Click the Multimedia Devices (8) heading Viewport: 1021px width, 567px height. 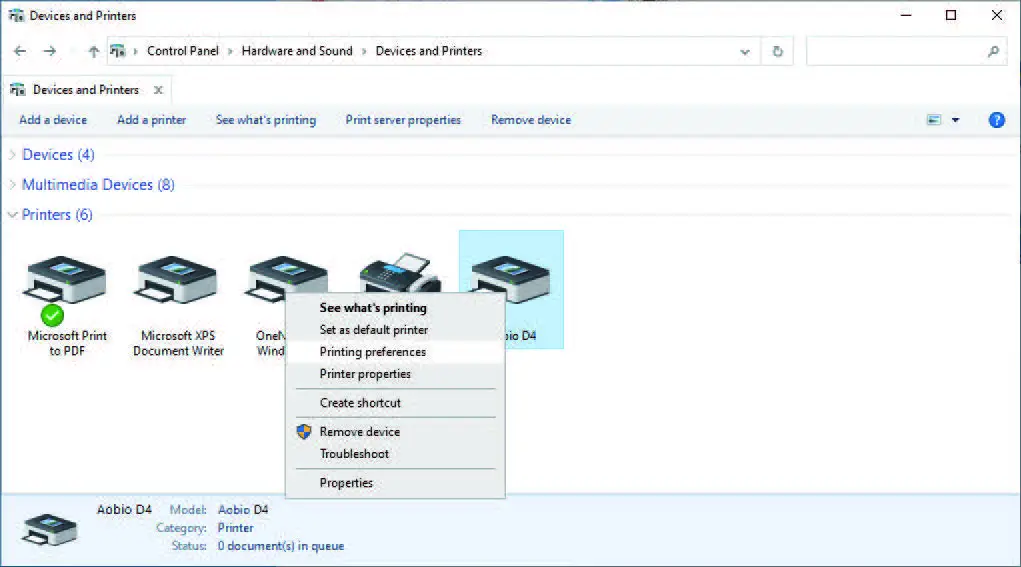[98, 185]
